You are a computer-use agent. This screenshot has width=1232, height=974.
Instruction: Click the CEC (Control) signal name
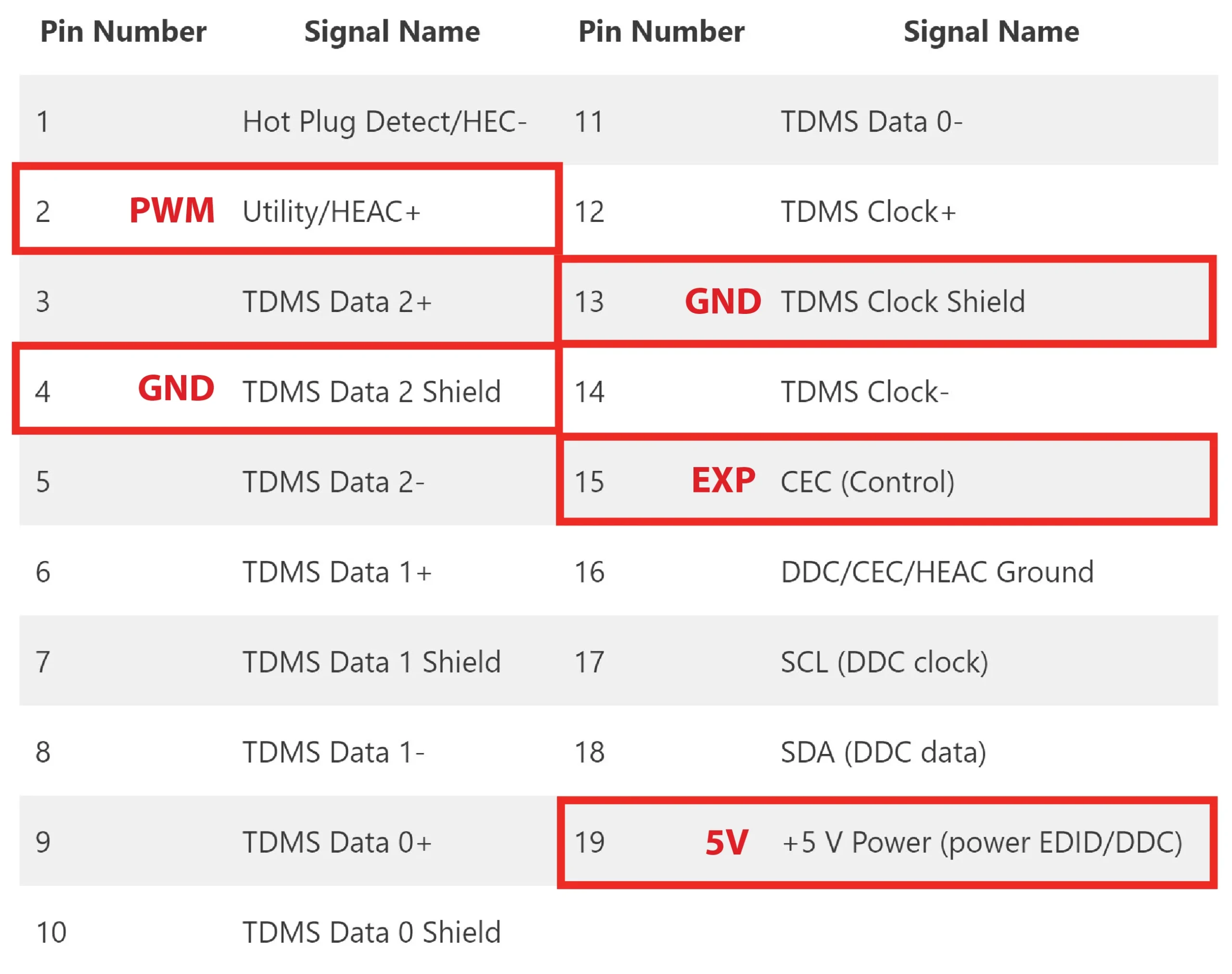[867, 482]
